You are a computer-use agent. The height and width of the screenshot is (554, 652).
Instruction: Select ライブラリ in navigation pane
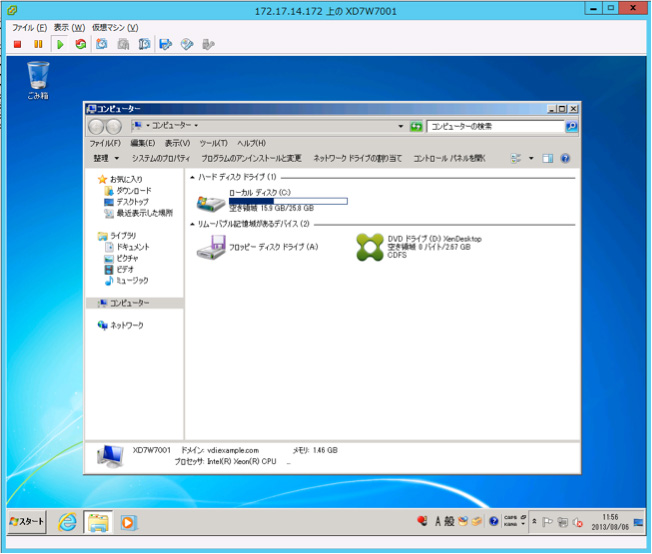117,235
